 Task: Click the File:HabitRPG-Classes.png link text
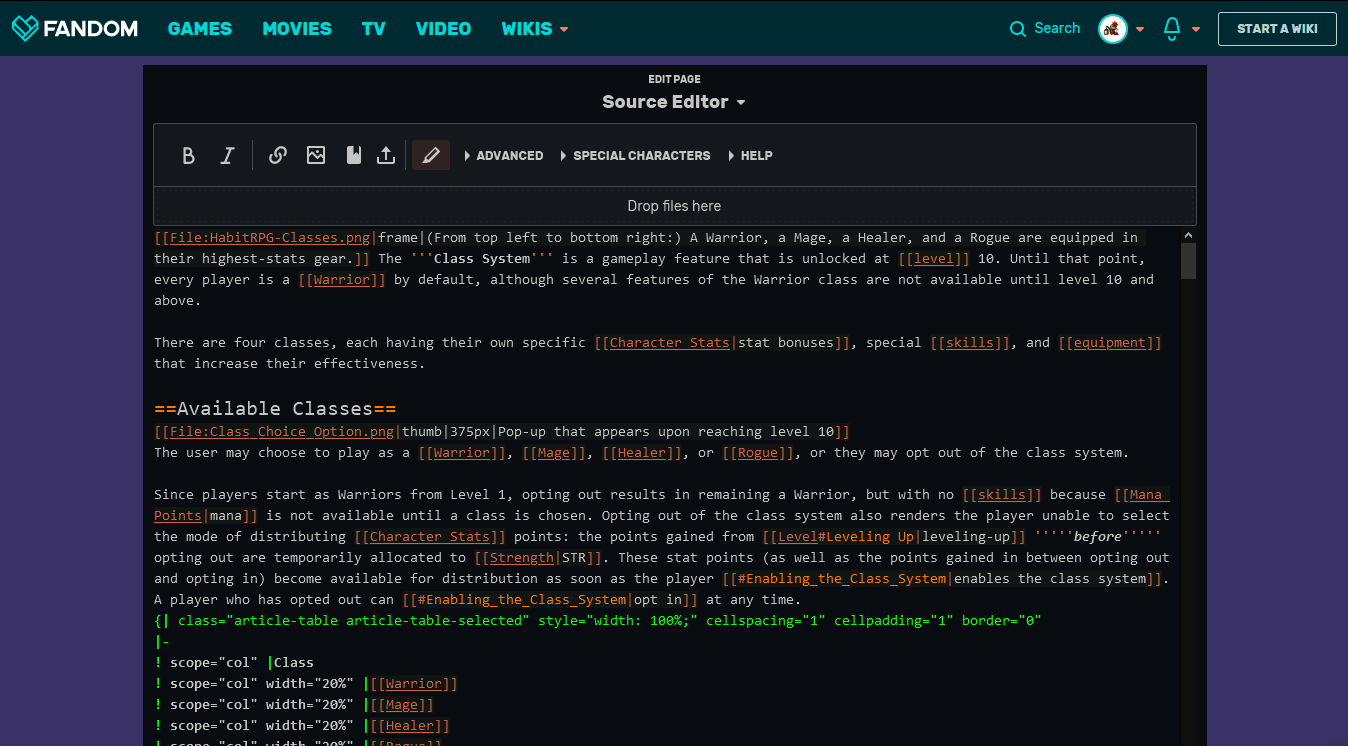(272, 238)
